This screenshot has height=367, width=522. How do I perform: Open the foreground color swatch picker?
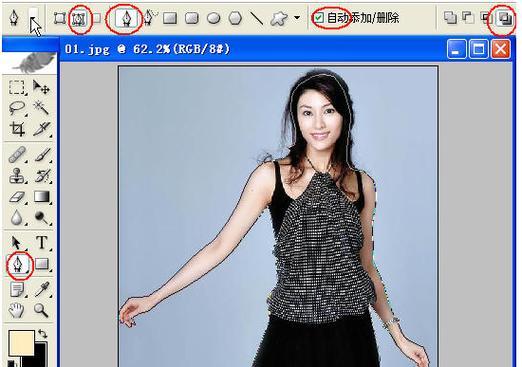click(21, 343)
